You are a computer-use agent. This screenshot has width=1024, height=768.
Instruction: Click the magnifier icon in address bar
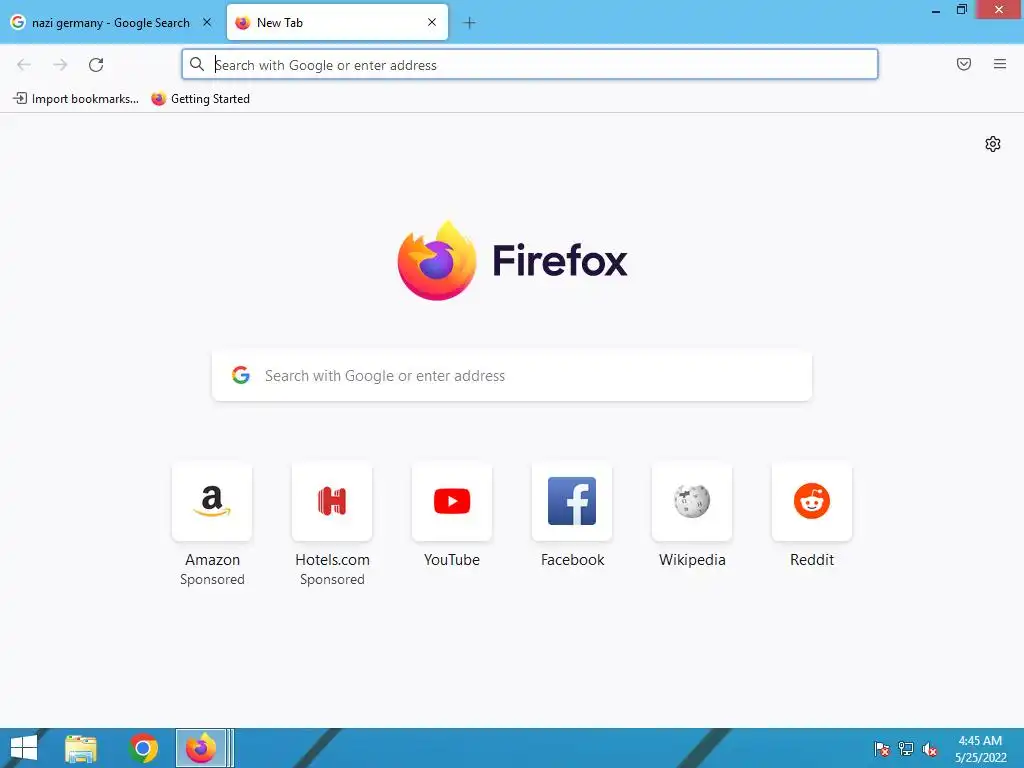pyautogui.click(x=197, y=64)
